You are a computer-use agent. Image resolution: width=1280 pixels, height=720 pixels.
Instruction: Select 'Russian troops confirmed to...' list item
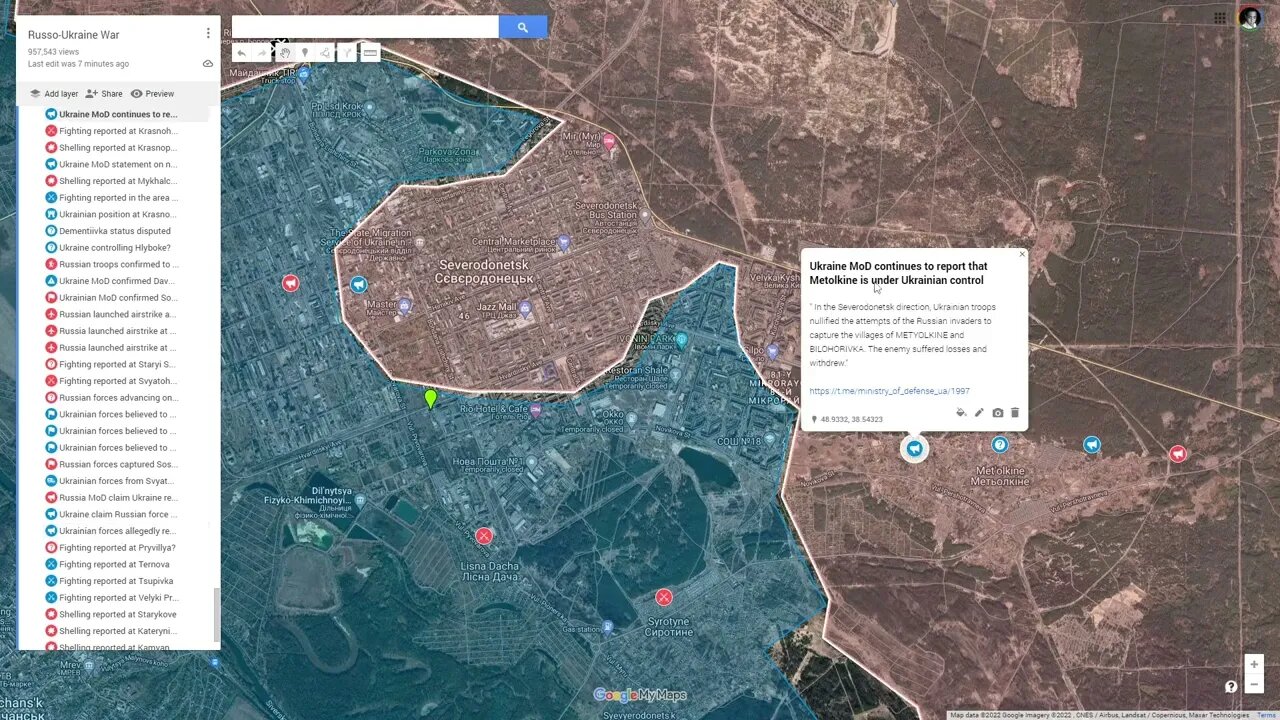(118, 264)
